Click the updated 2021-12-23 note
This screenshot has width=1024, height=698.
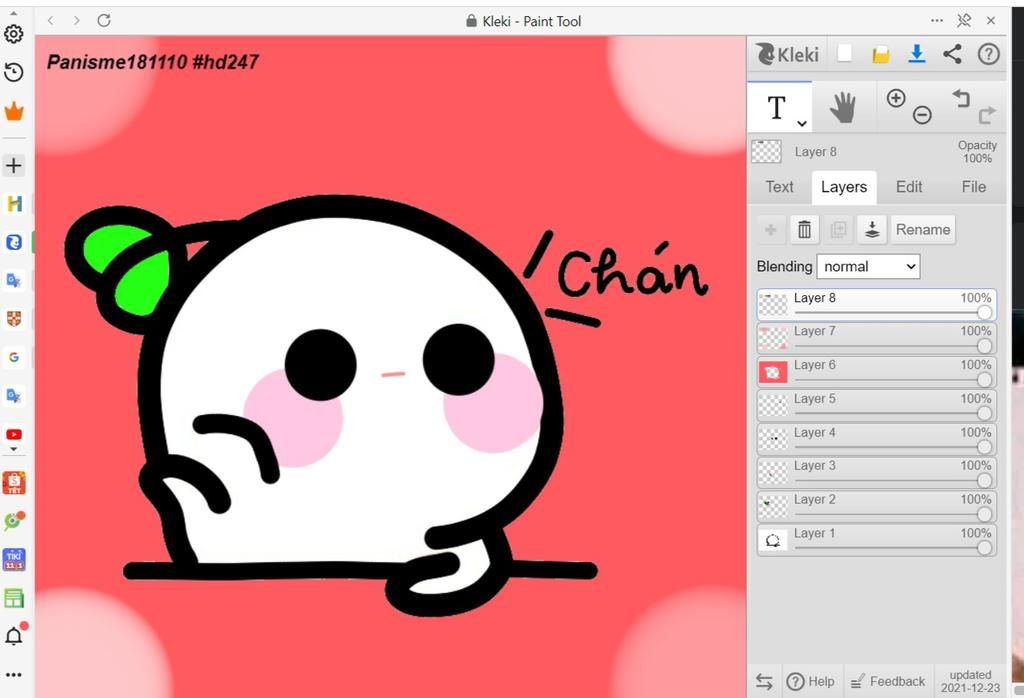tap(970, 681)
